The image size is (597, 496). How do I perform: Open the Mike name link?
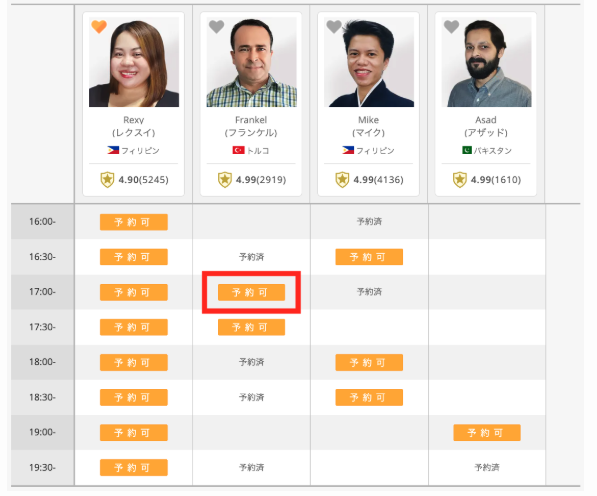369,120
